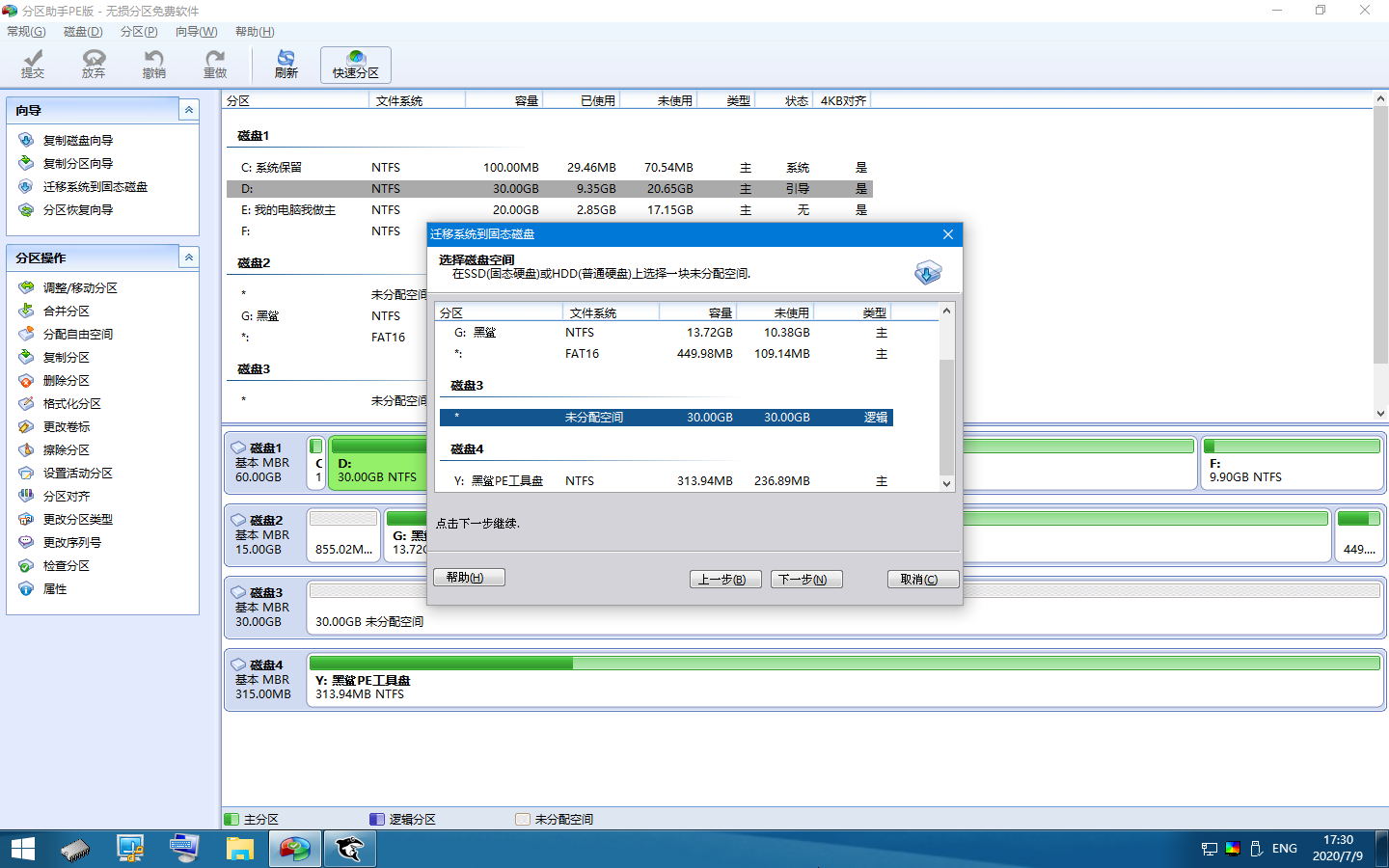The height and width of the screenshot is (868, 1389).
Task: Click the 刷新 (refresh) toolbar icon
Action: coord(286,65)
